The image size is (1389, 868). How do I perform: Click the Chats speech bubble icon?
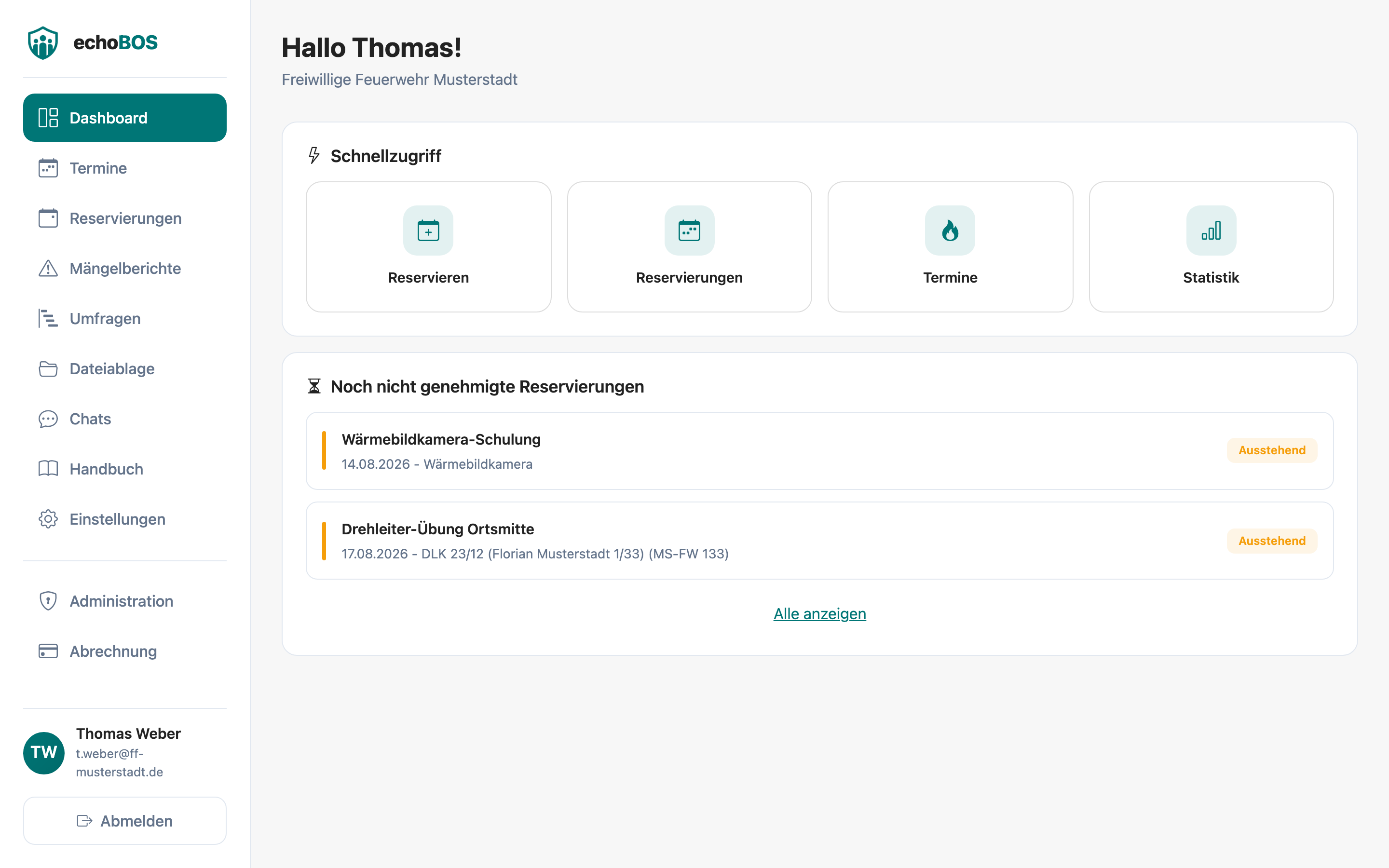tap(48, 419)
